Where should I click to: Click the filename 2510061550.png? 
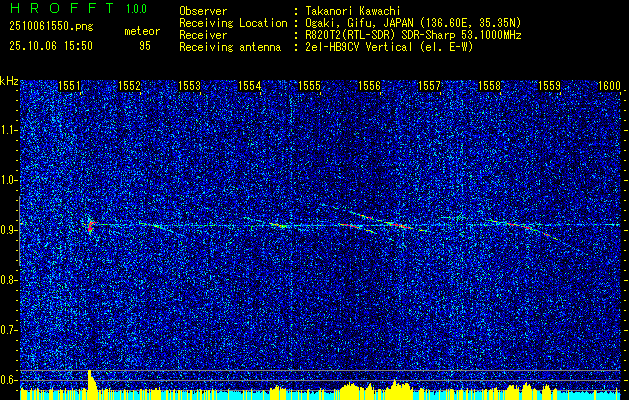51,27
